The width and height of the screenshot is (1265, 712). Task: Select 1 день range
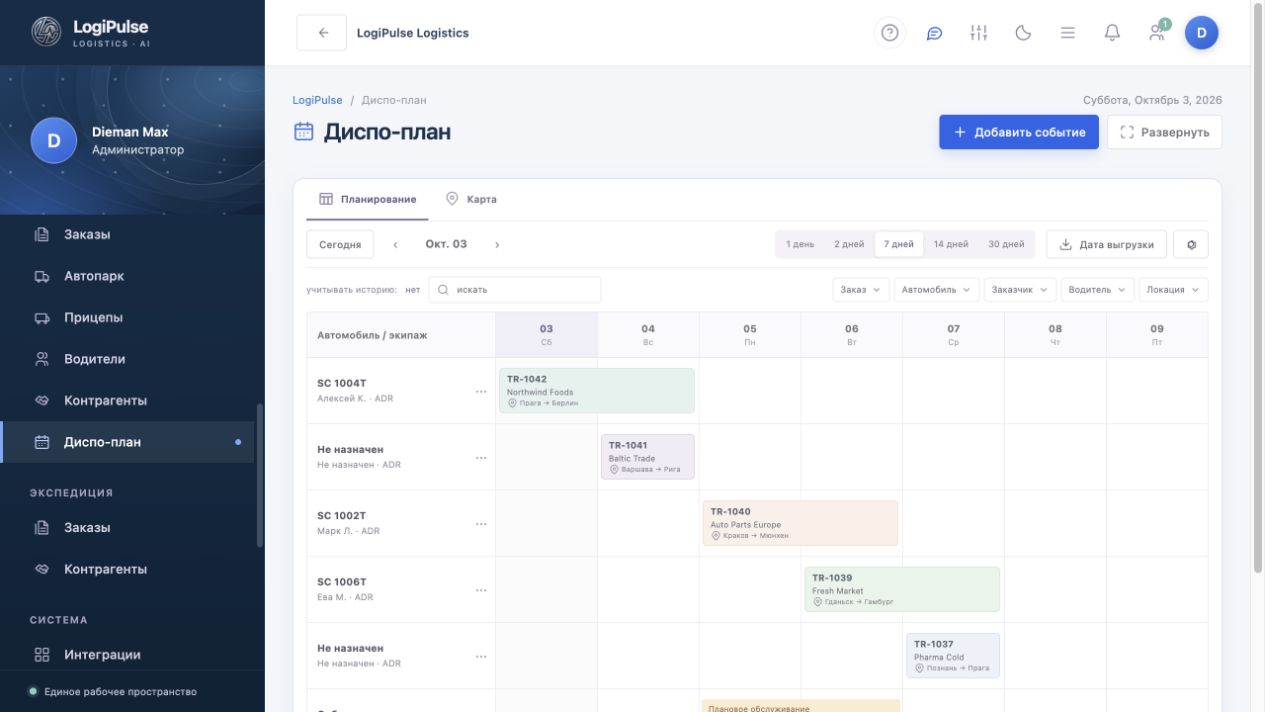800,244
